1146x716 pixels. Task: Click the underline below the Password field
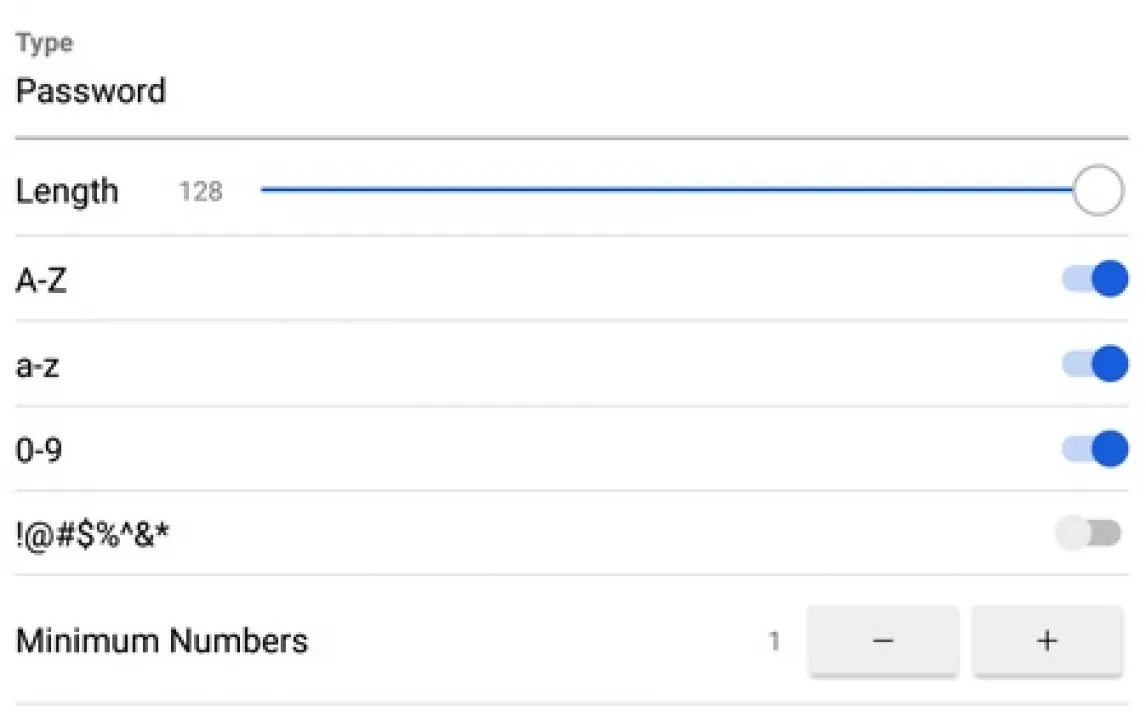point(572,137)
